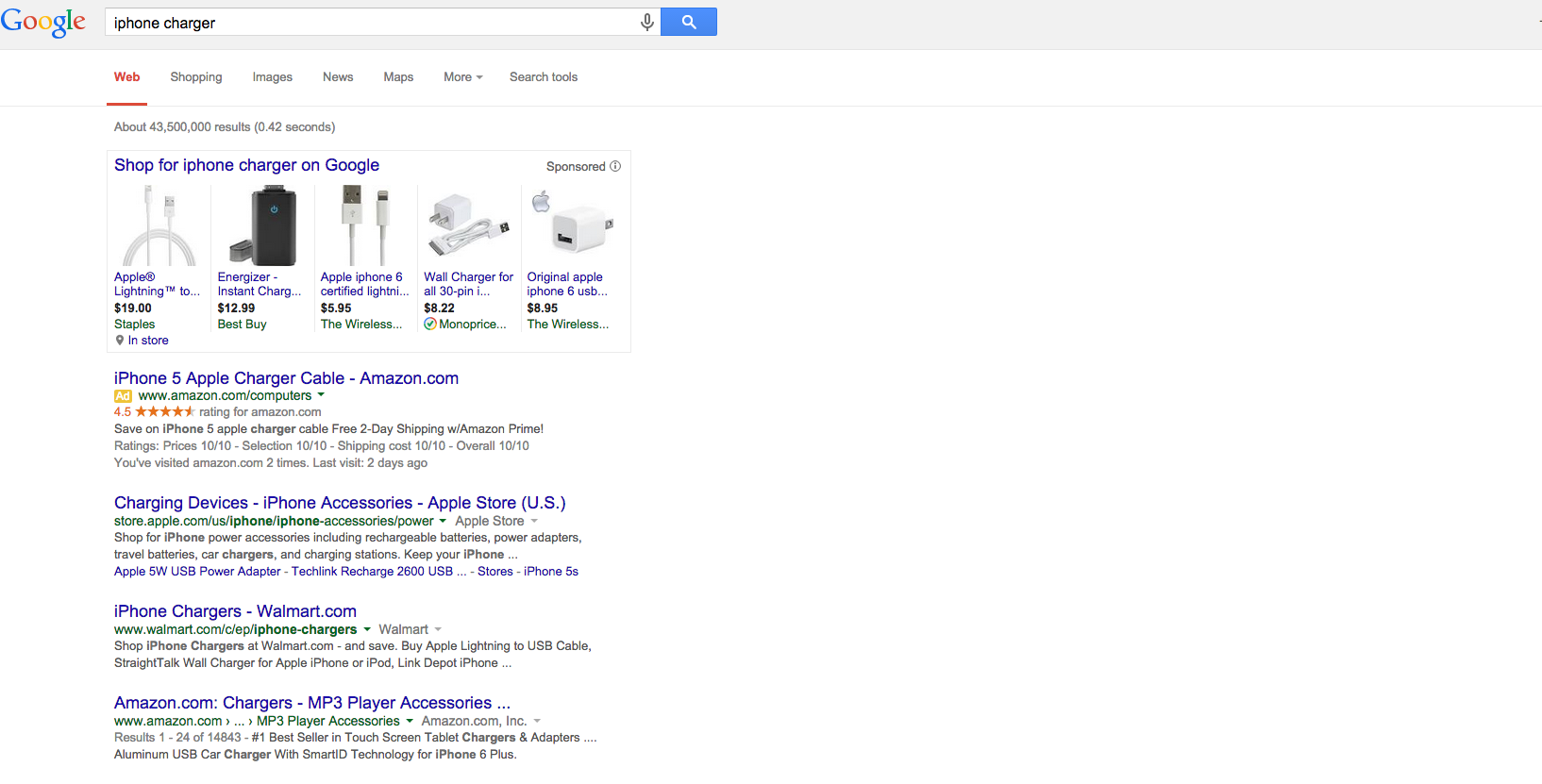Viewport: 1542px width, 784px height.
Task: Click the In store link under Staples
Action: pyautogui.click(x=148, y=341)
